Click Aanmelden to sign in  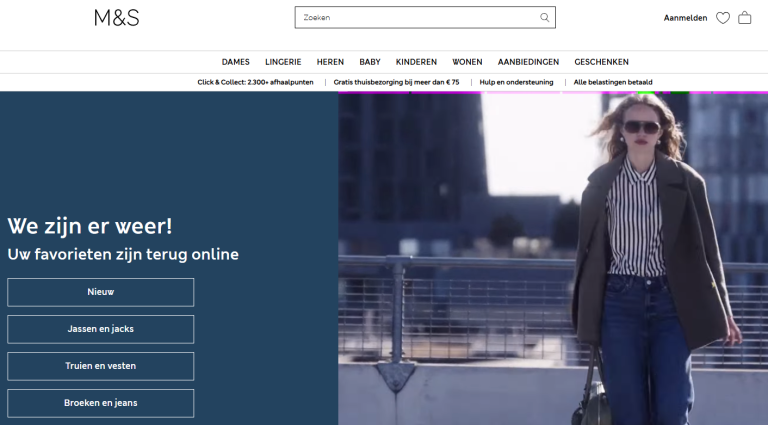click(685, 18)
